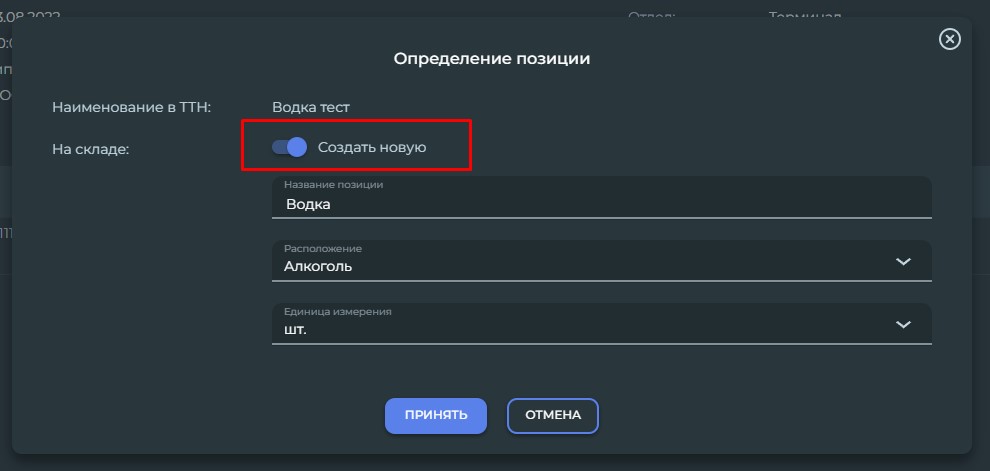Cancel using the ОТМЕНА button
Image resolution: width=990 pixels, height=471 pixels.
(552, 415)
